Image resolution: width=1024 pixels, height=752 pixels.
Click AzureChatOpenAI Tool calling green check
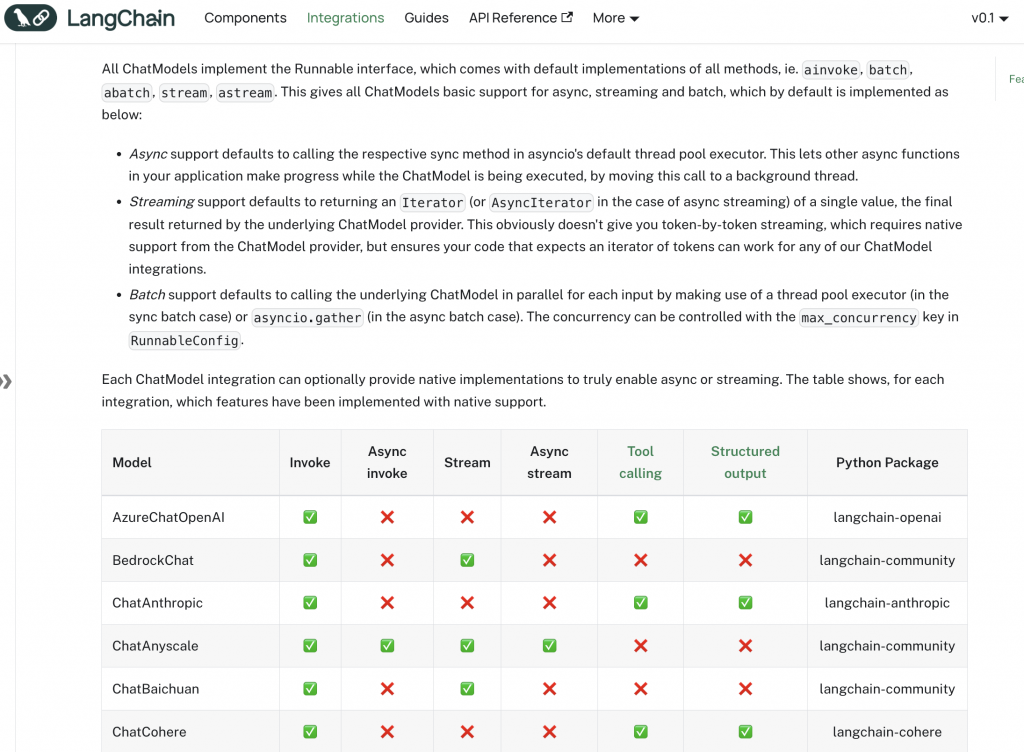click(x=641, y=517)
